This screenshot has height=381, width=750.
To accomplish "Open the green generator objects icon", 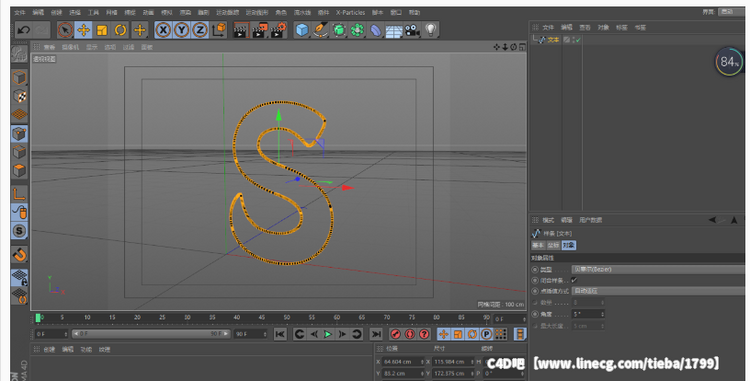I will [x=339, y=30].
